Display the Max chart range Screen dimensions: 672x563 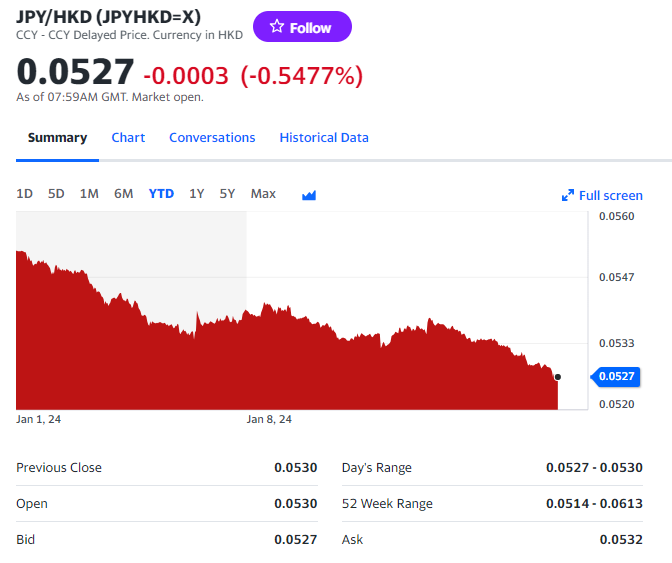pos(263,194)
